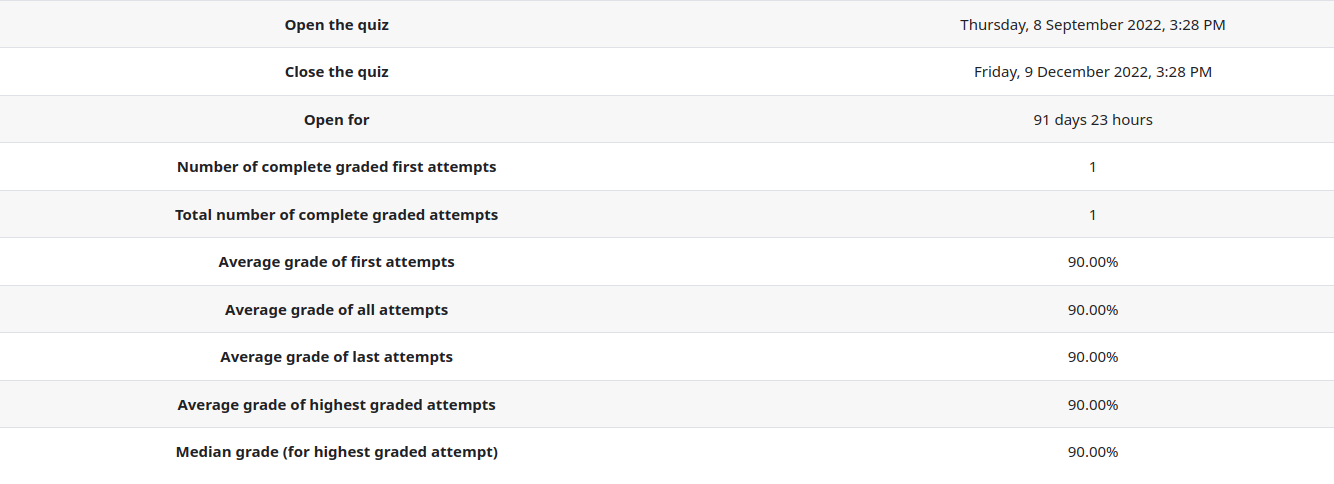Click 'Median grade (for highest graded attempt)' label
Screen dimensions: 1334x484
pos(337,452)
